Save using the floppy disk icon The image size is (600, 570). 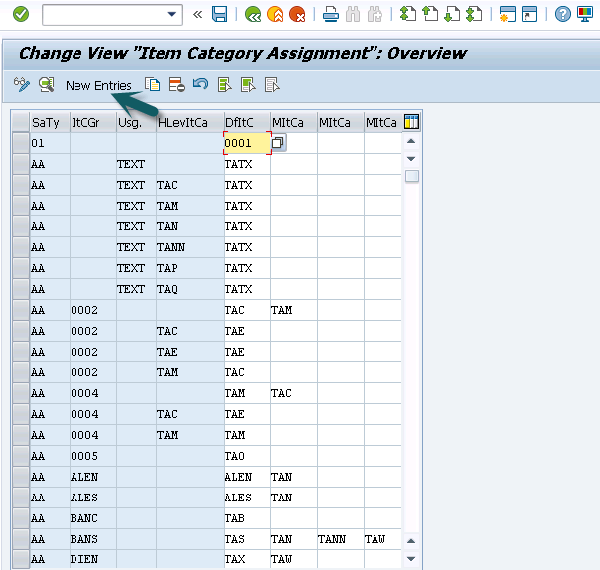point(220,15)
